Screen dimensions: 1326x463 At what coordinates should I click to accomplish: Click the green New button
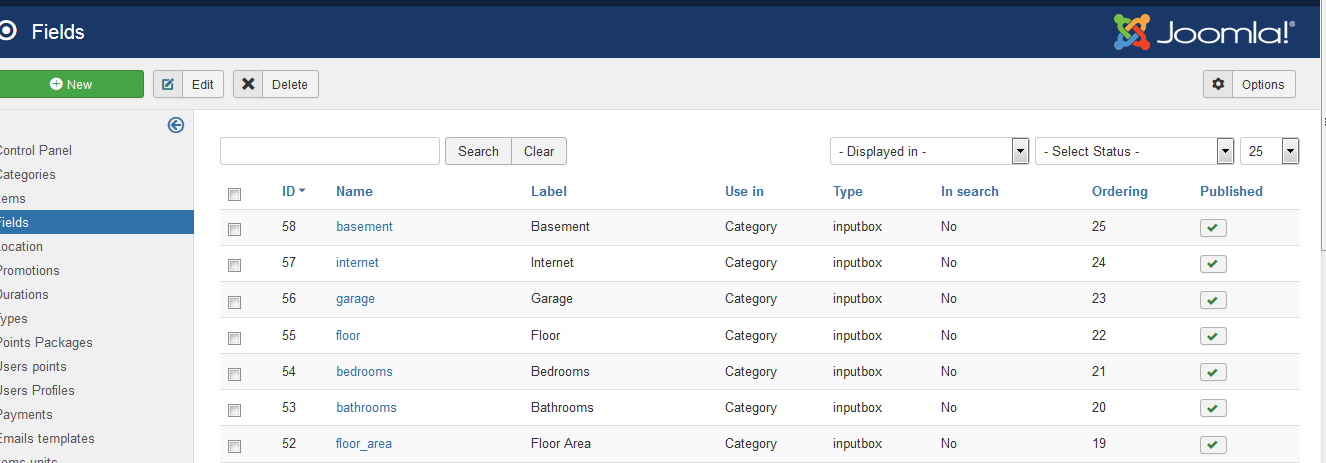coord(71,84)
